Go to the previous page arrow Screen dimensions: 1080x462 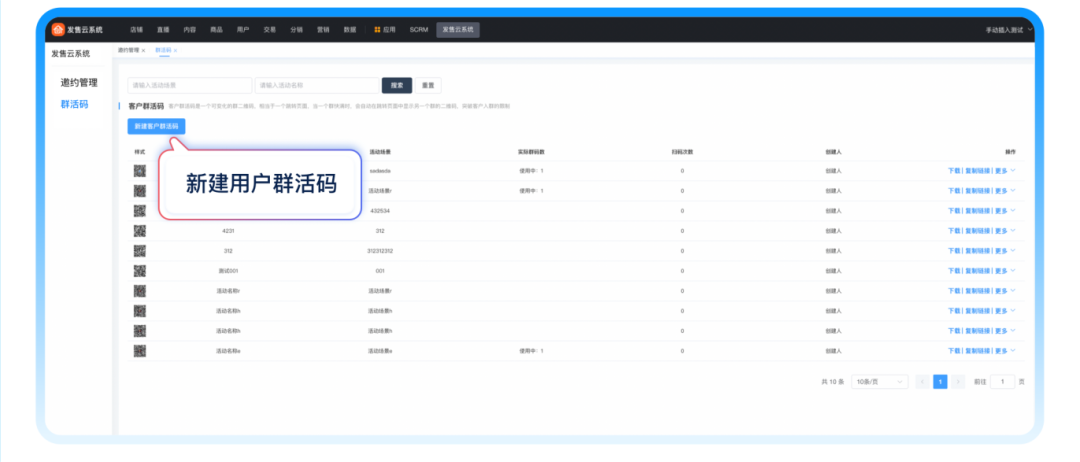(x=922, y=381)
